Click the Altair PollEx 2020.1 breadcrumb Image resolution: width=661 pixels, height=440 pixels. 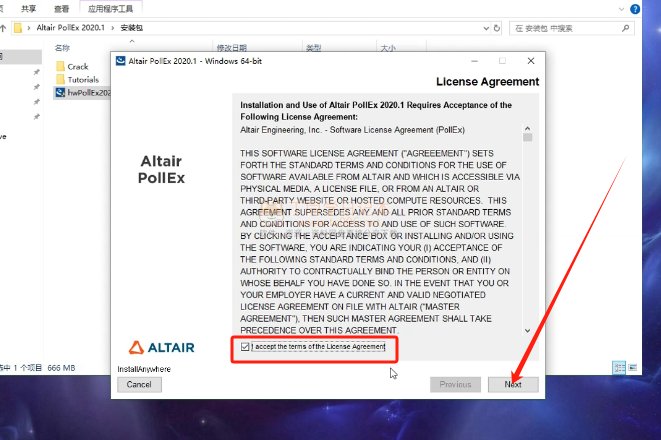pyautogui.click(x=70, y=28)
